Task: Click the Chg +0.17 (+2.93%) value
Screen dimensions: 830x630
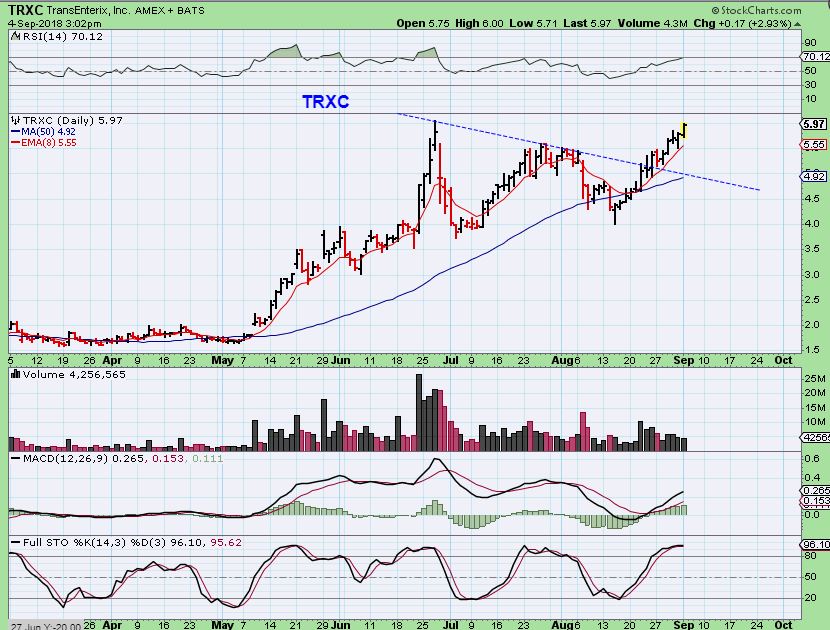Action: [x=743, y=23]
